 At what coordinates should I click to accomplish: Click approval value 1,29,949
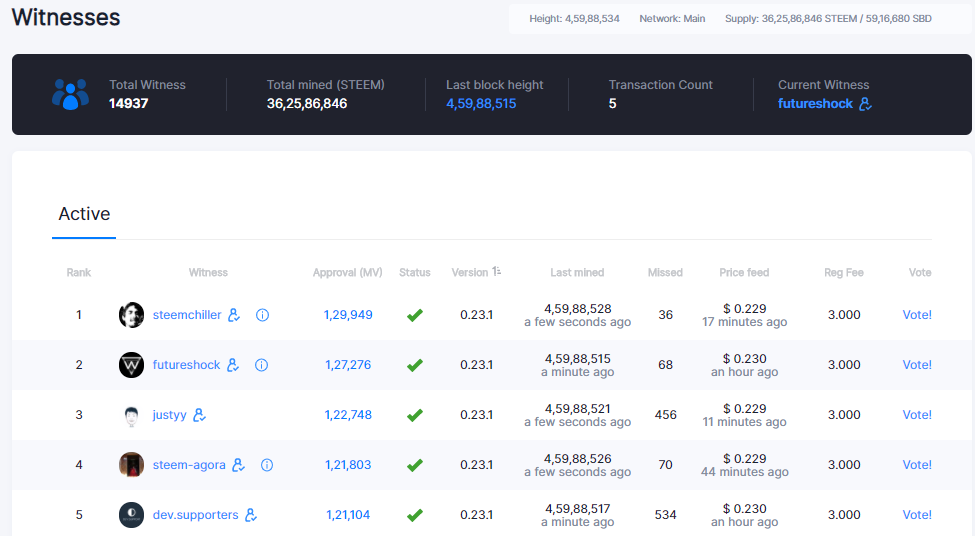[x=348, y=315]
